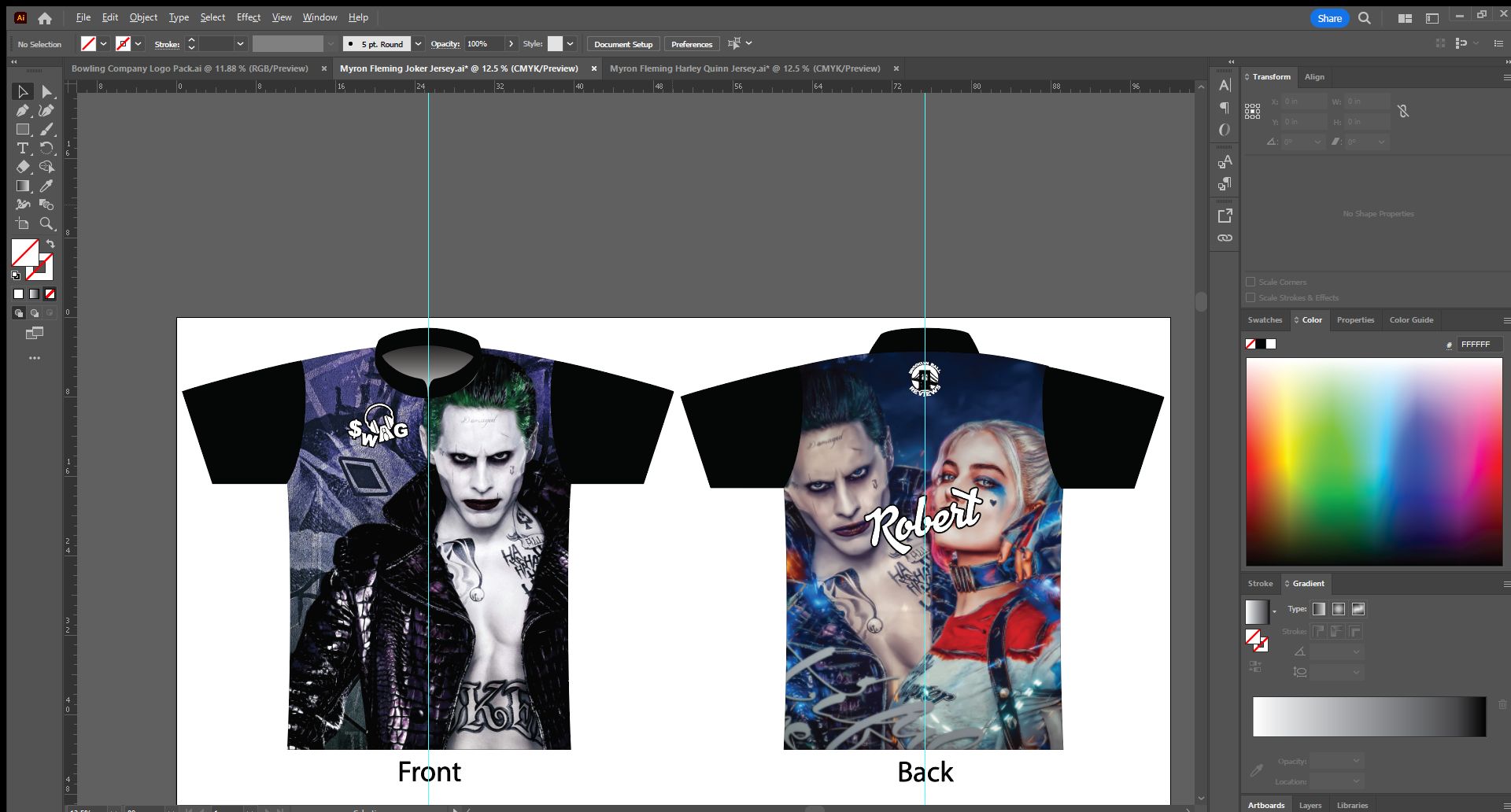Pick the Curvature tool
Viewport: 1511px width, 812px height.
pos(46,111)
